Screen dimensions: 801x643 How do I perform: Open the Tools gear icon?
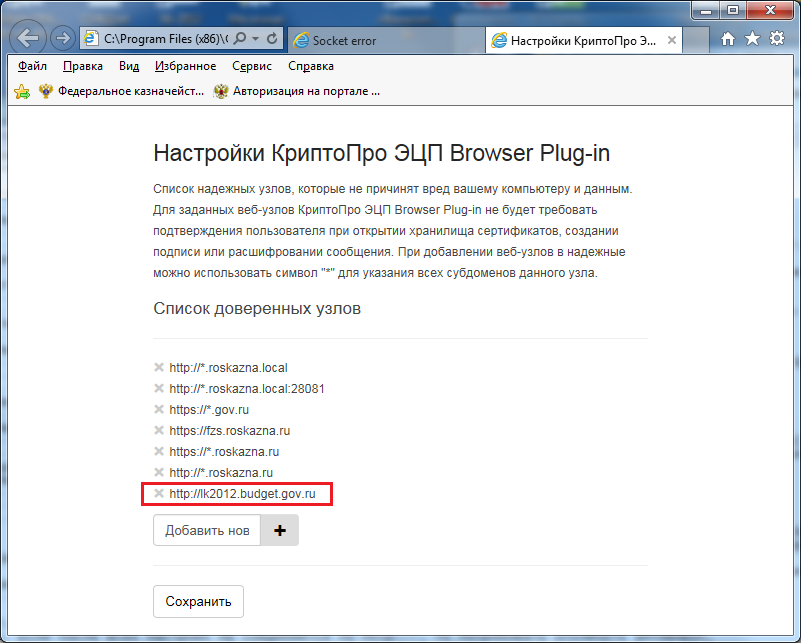click(x=776, y=38)
